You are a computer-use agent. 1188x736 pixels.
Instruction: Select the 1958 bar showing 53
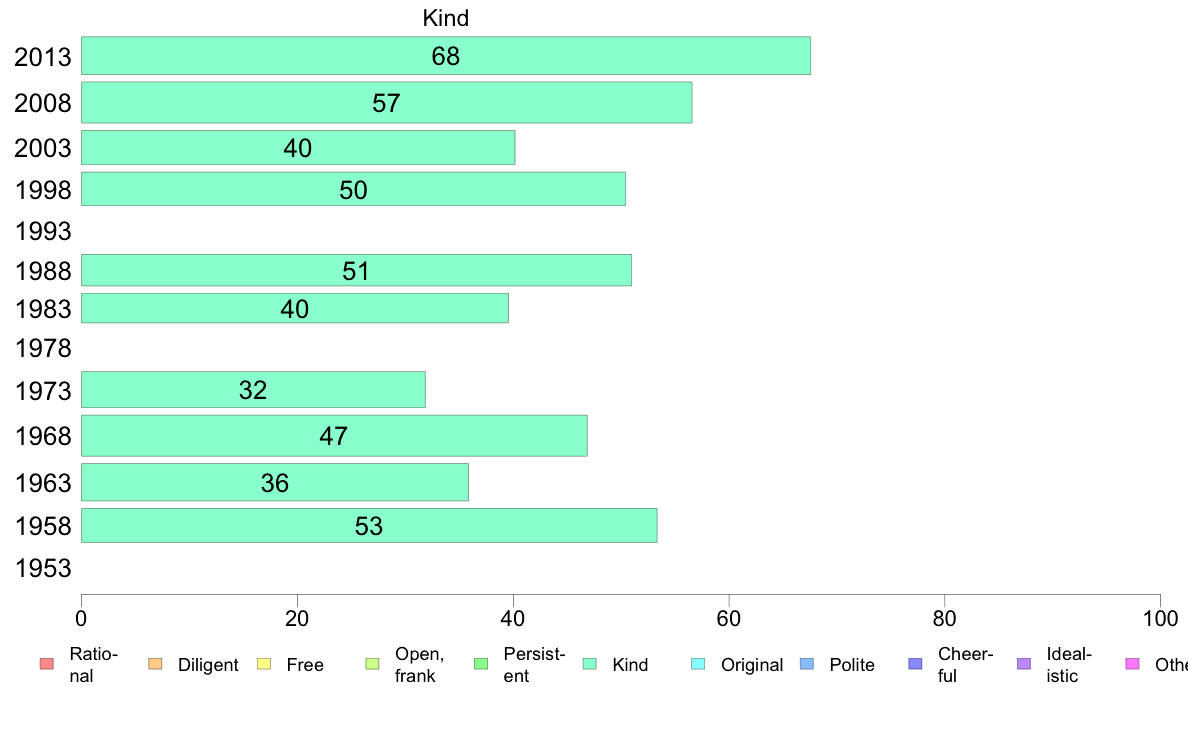click(x=369, y=525)
